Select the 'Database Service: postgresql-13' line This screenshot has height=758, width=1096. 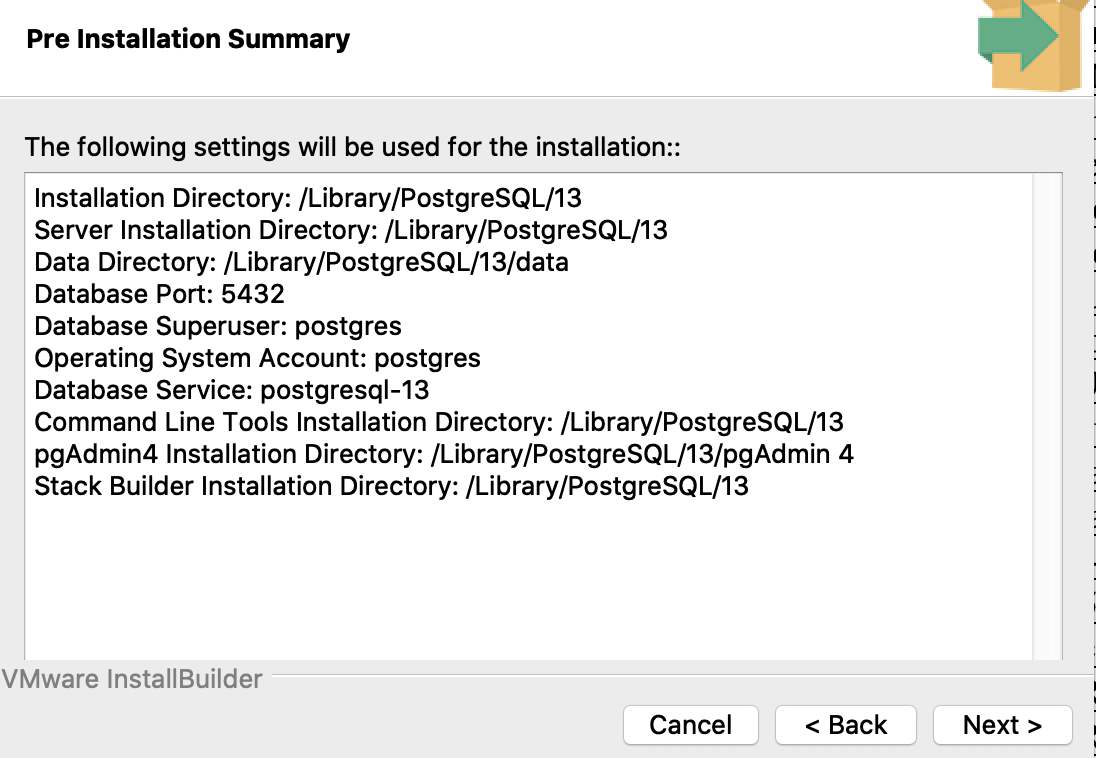231,390
